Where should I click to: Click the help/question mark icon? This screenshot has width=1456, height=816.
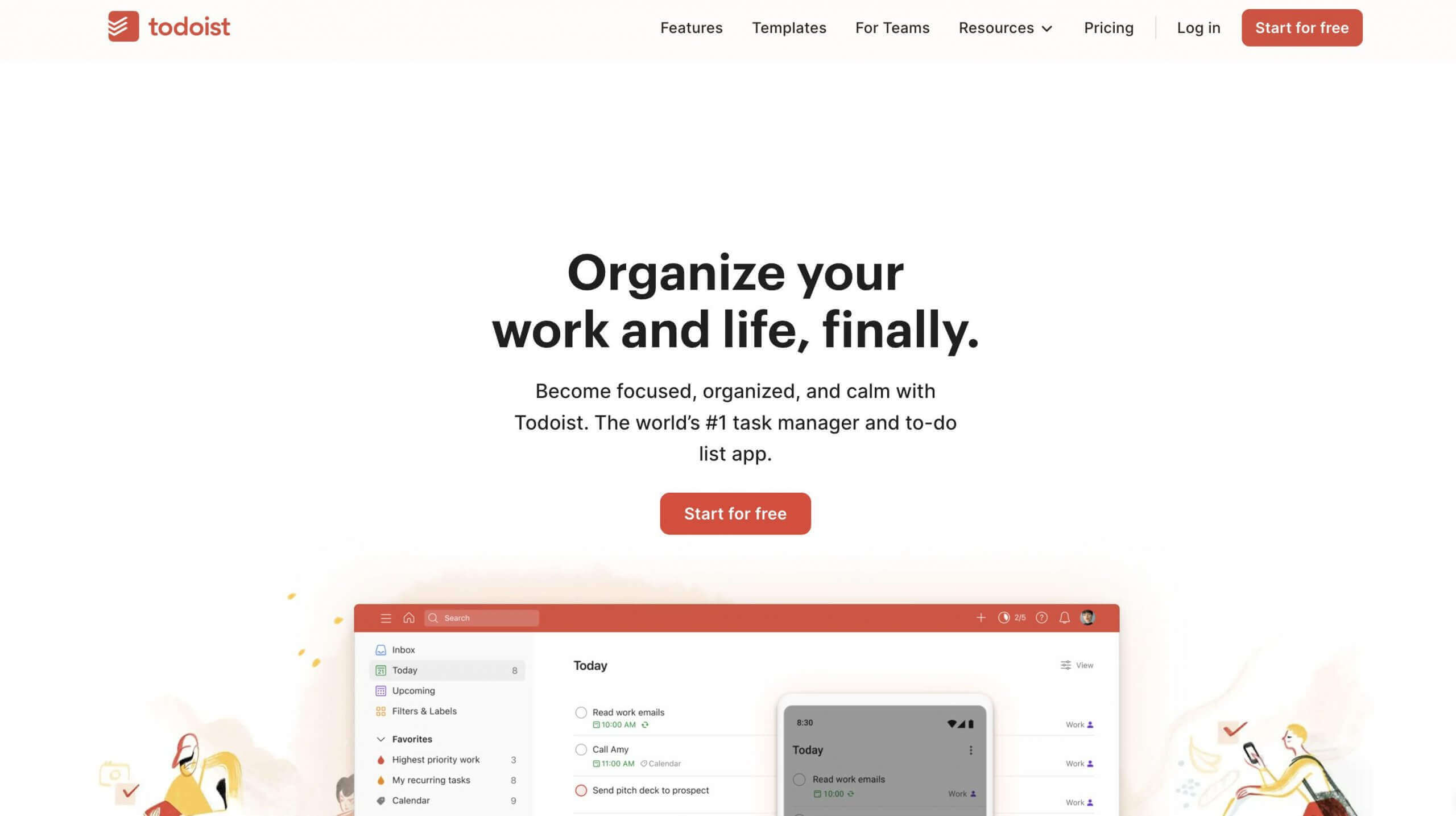(1042, 618)
